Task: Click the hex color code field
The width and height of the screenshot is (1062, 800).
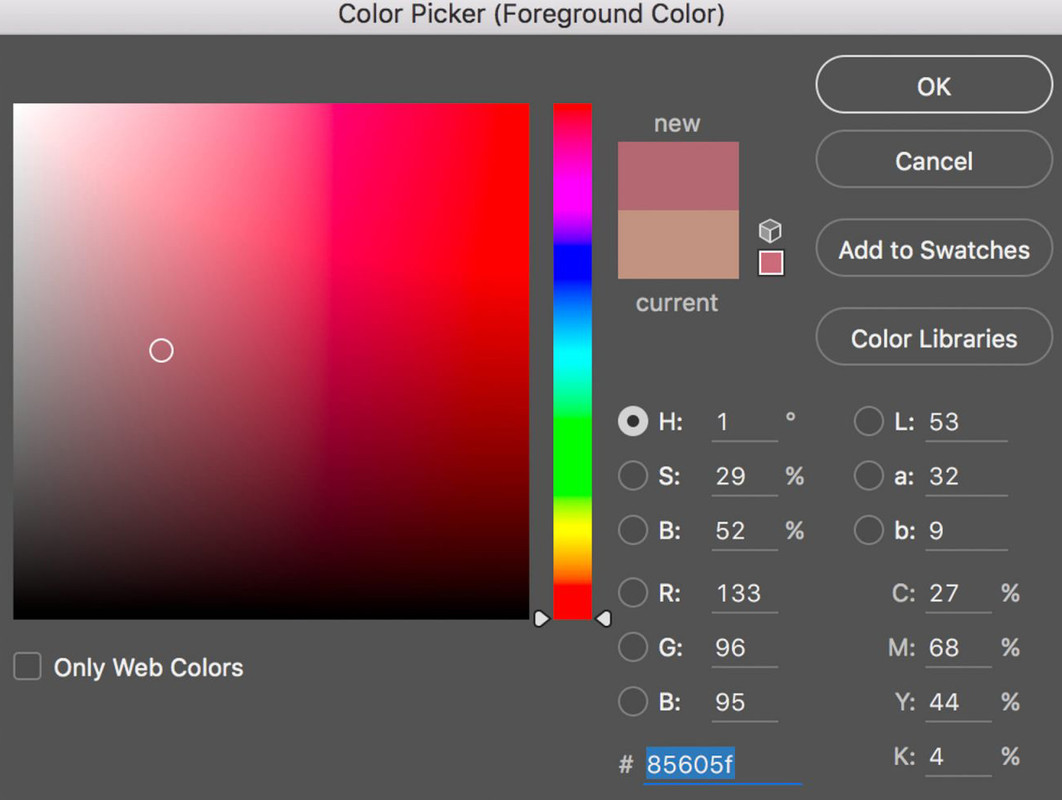Action: point(722,765)
